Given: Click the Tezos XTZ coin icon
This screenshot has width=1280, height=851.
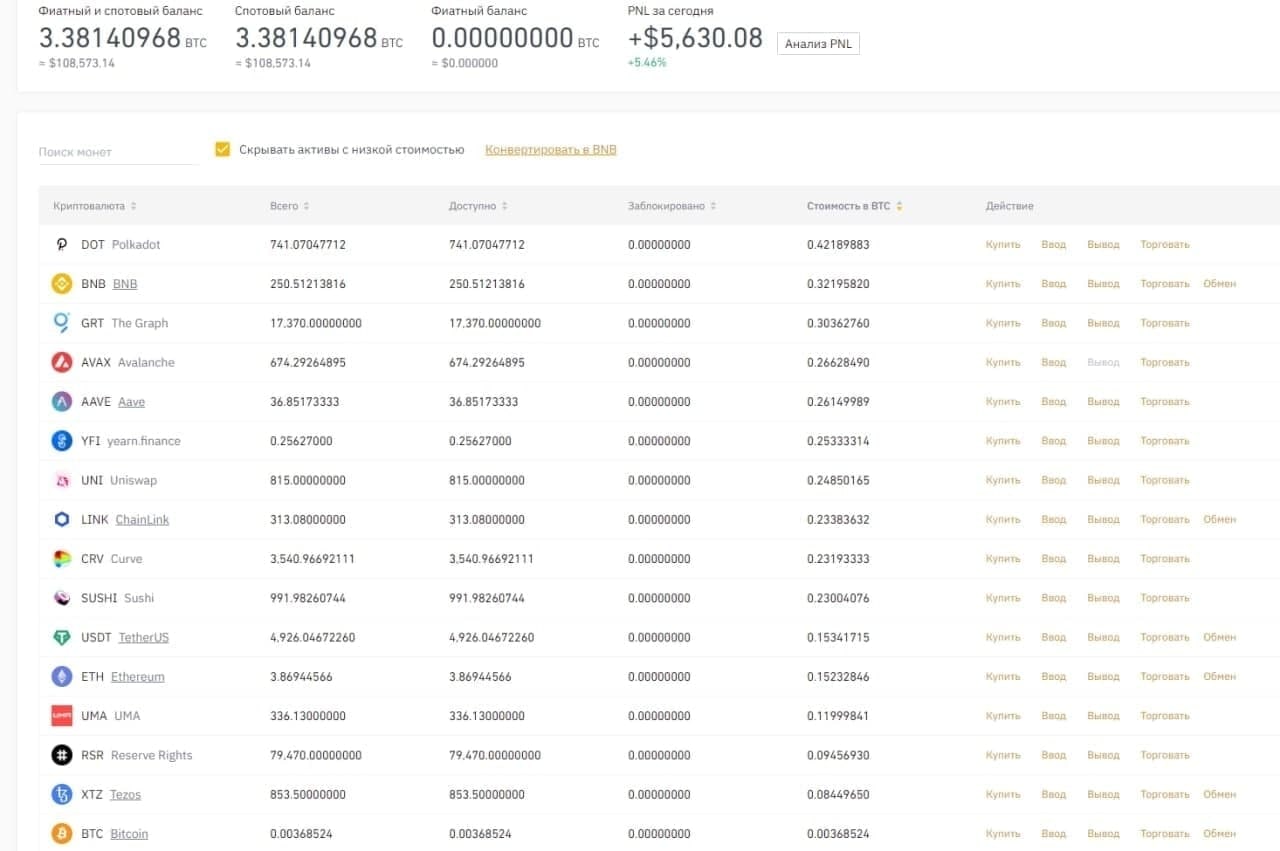Looking at the screenshot, I should click(x=62, y=794).
